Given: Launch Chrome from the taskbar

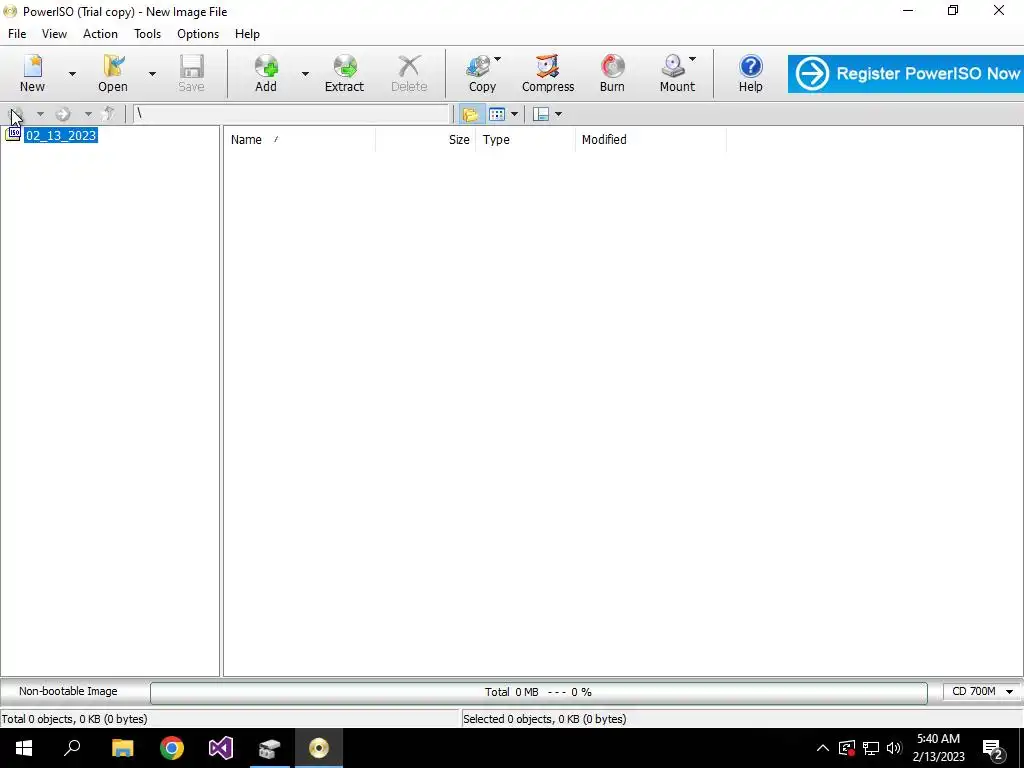Looking at the screenshot, I should (x=172, y=748).
